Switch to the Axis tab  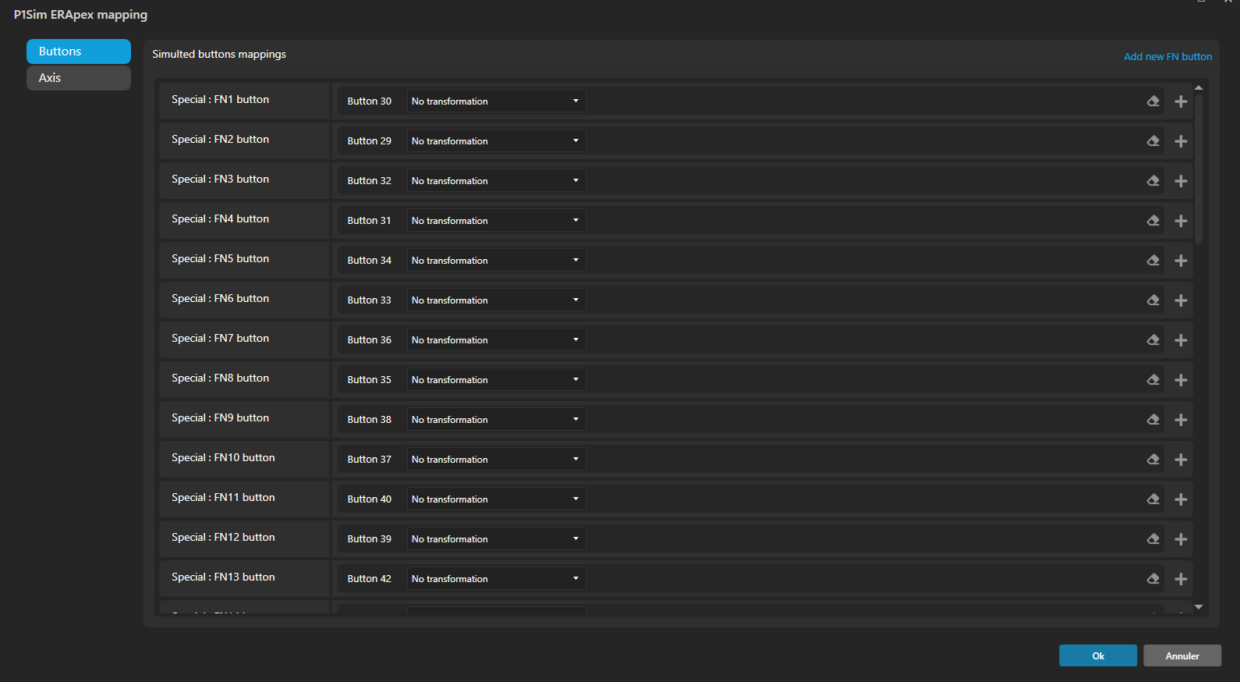[x=78, y=78]
